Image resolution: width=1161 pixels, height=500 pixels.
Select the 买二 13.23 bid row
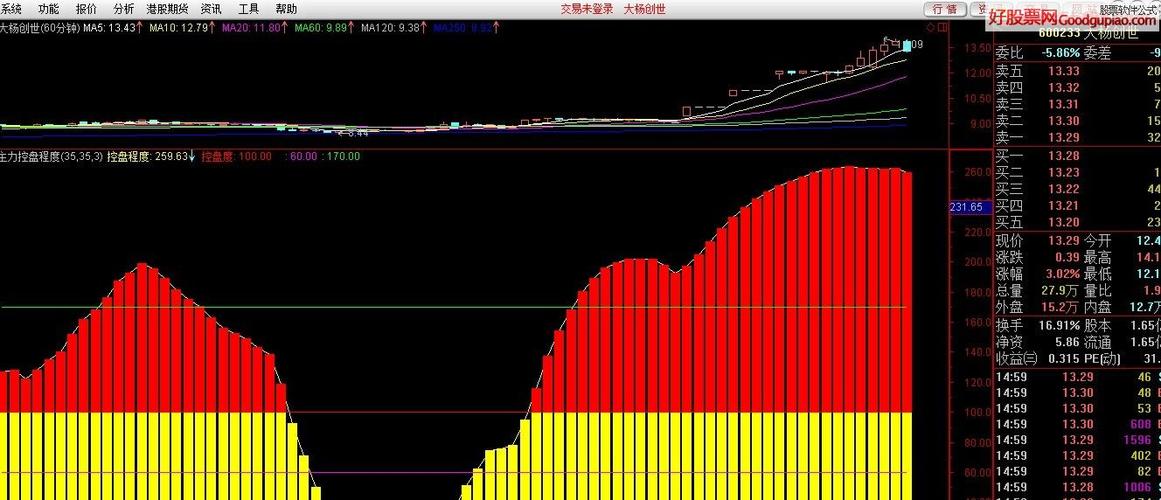[1077, 173]
